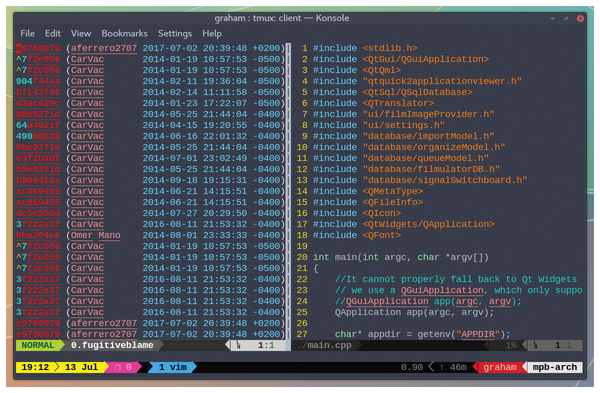Click the blame date 2014-08-01 23:33:33

point(195,235)
